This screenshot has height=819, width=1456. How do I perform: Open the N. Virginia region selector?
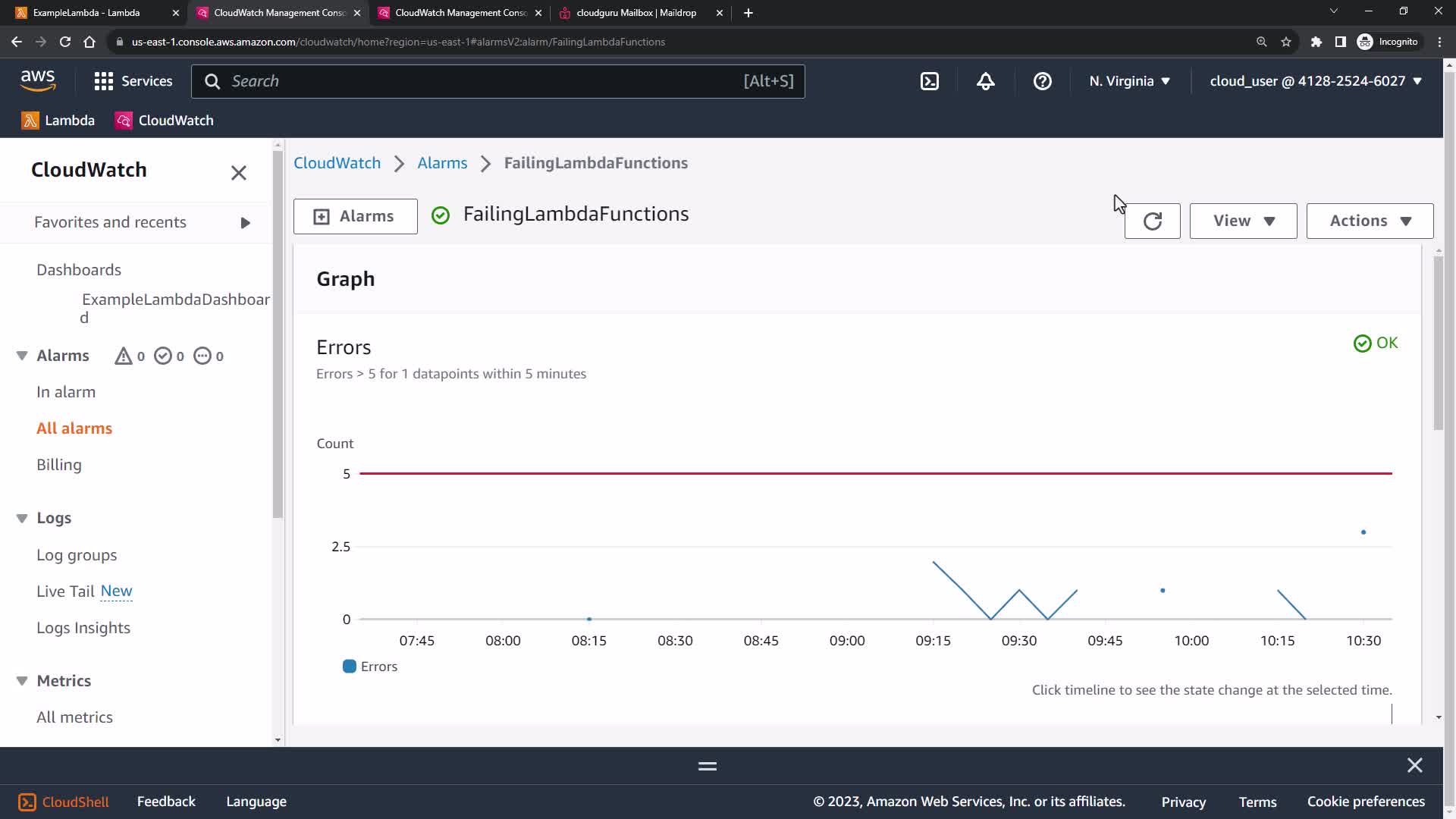[x=1129, y=81]
